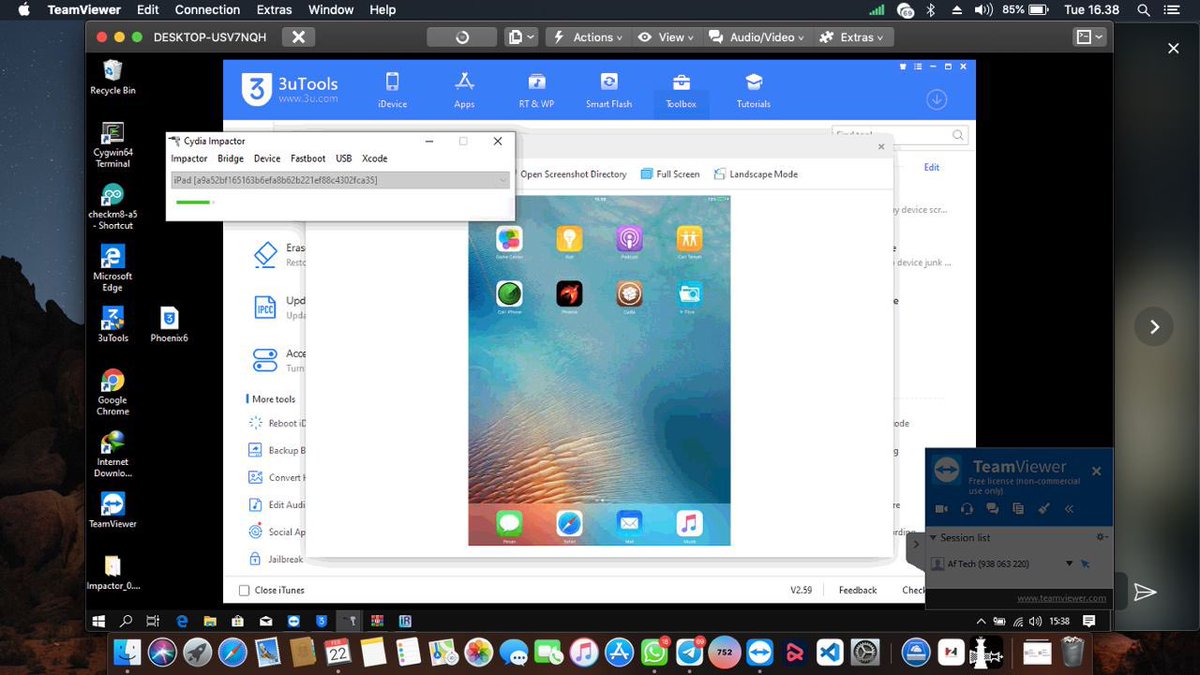
Task: Click the www.teamviewer.com link
Action: (x=1061, y=598)
